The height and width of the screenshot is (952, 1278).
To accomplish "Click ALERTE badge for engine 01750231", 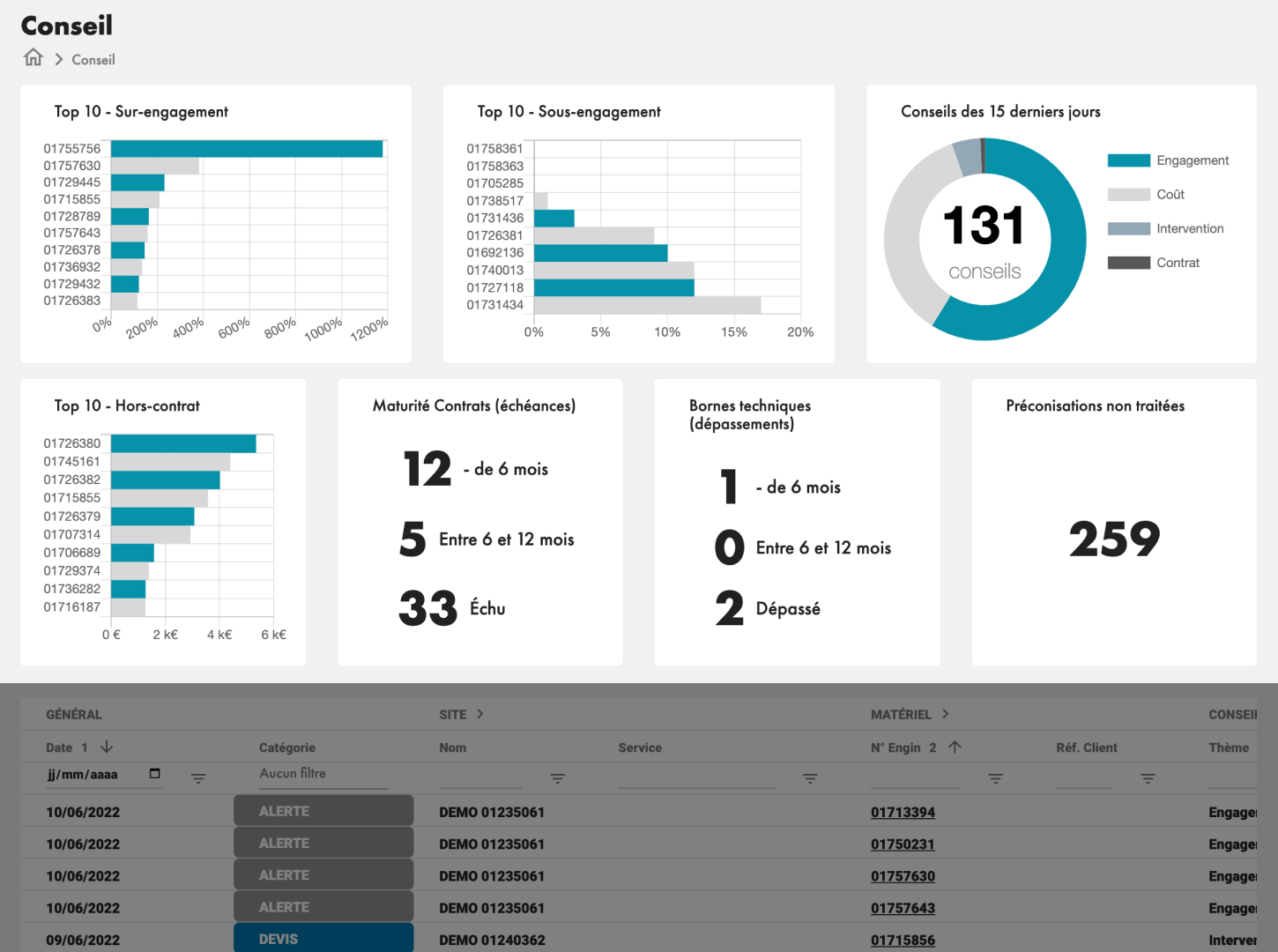I will [323, 843].
